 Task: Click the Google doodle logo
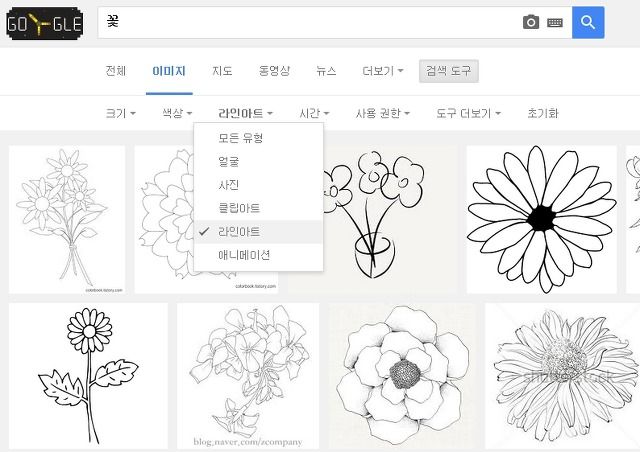[44, 24]
